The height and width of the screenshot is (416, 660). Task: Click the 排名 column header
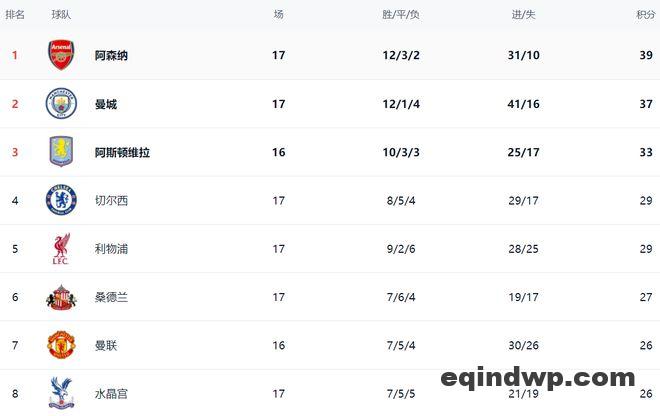coord(15,15)
